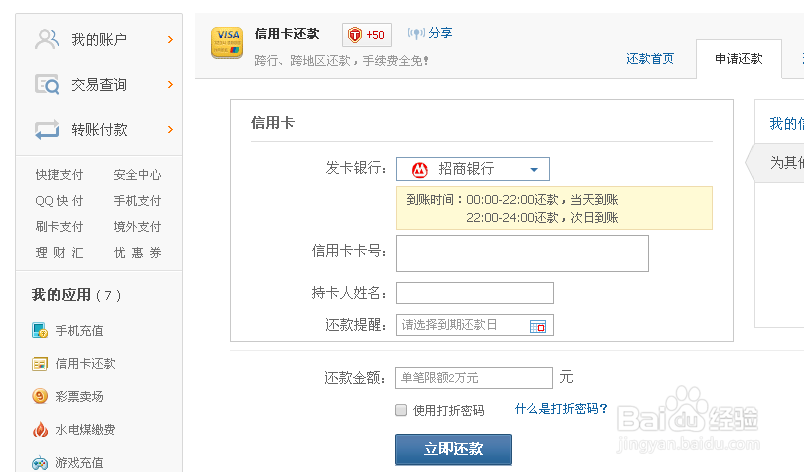Click the +50 shield badge

coord(366,35)
